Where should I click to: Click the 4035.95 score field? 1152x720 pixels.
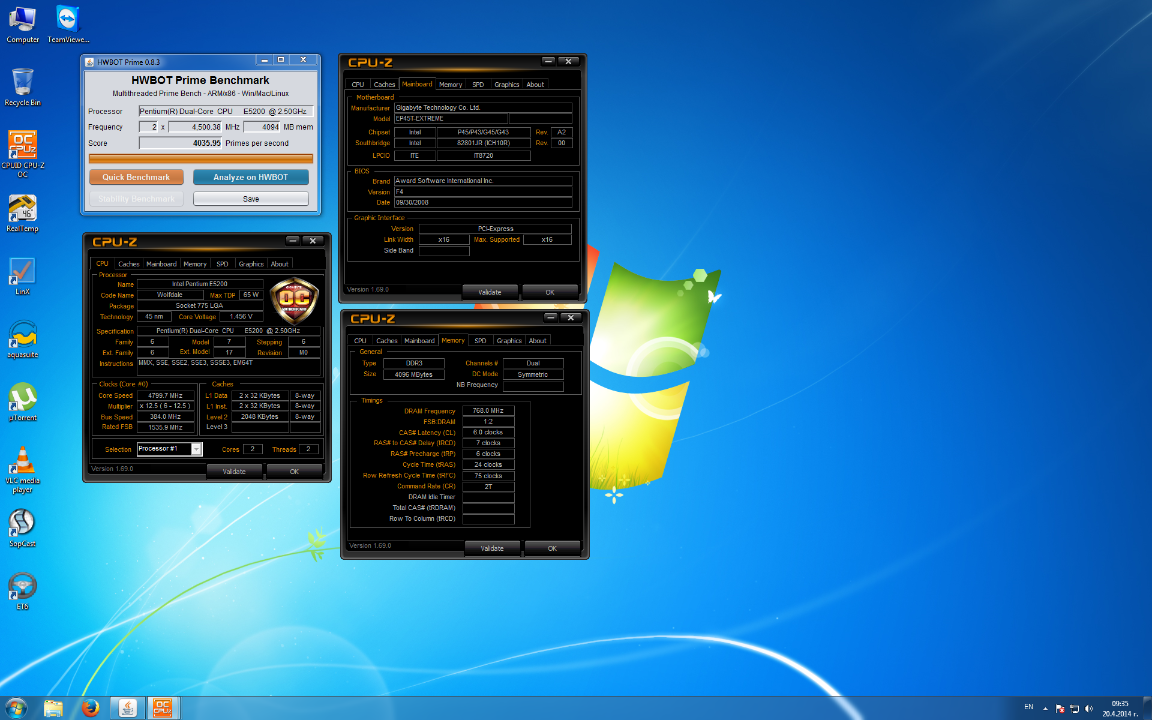tap(181, 143)
